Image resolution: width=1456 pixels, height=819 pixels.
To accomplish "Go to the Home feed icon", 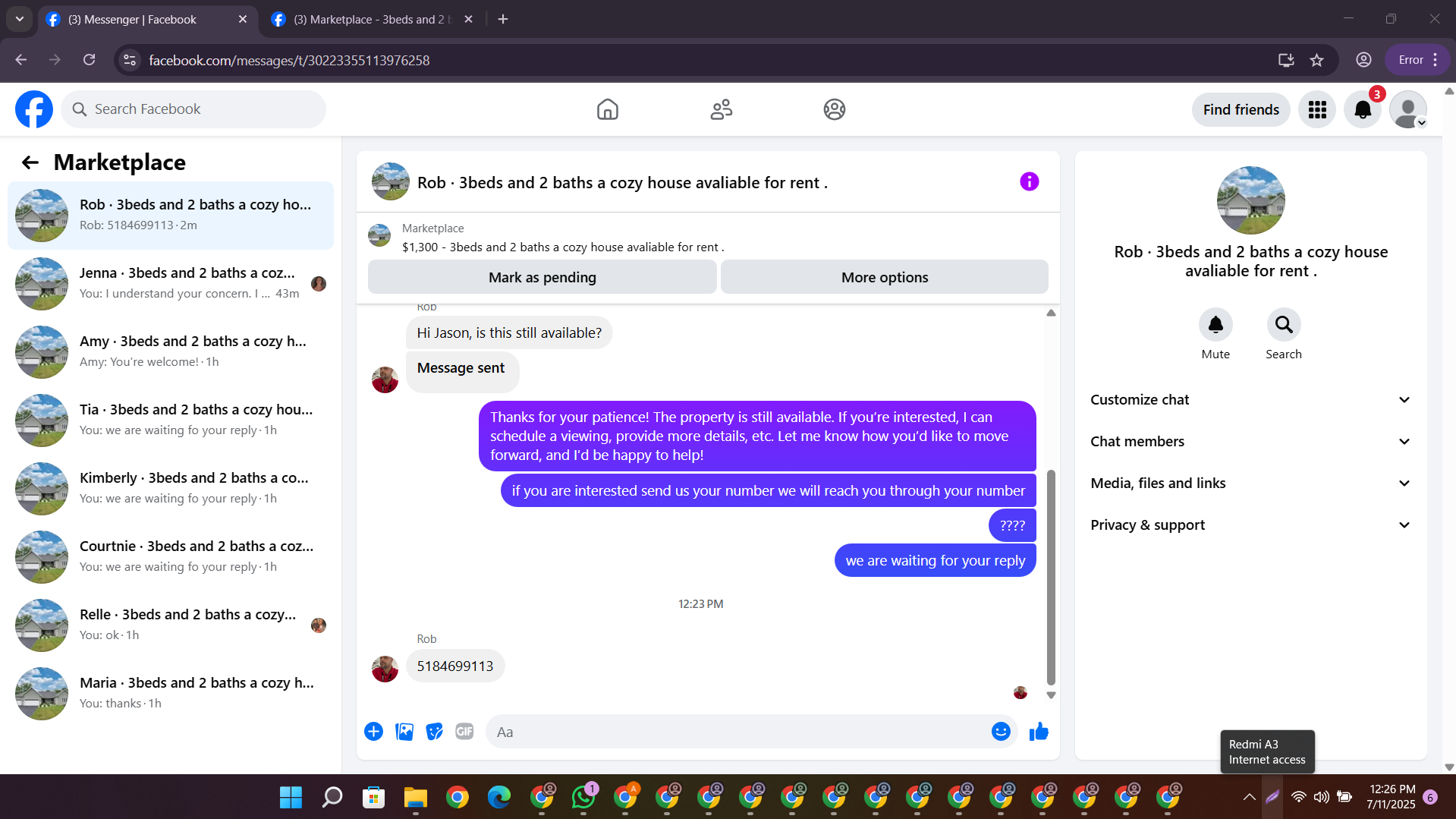I will (608, 109).
